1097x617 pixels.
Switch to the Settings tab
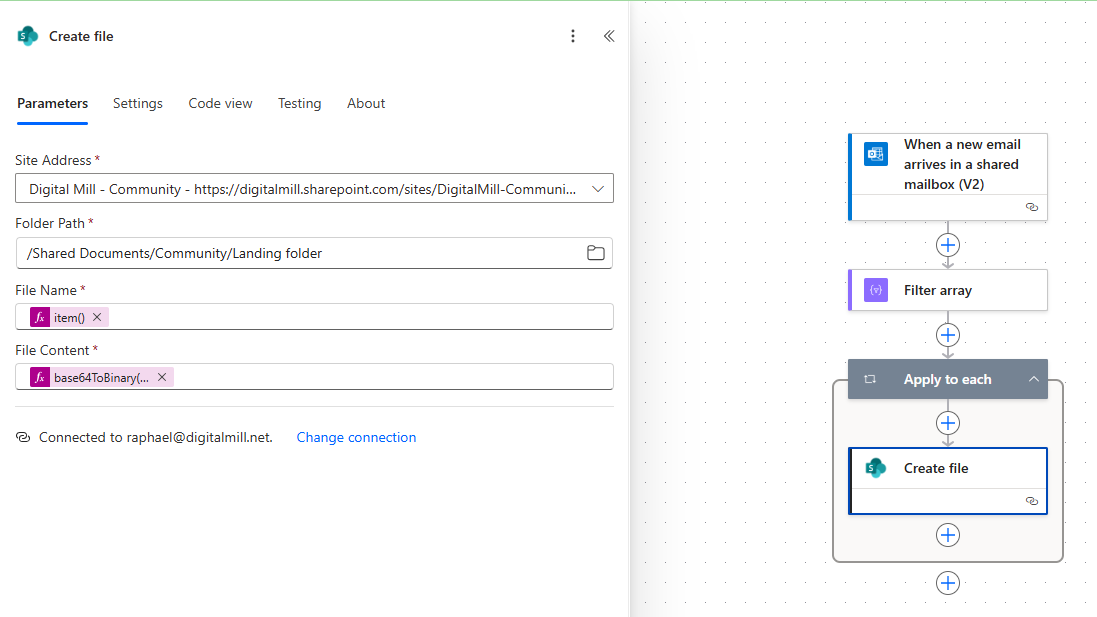click(137, 103)
